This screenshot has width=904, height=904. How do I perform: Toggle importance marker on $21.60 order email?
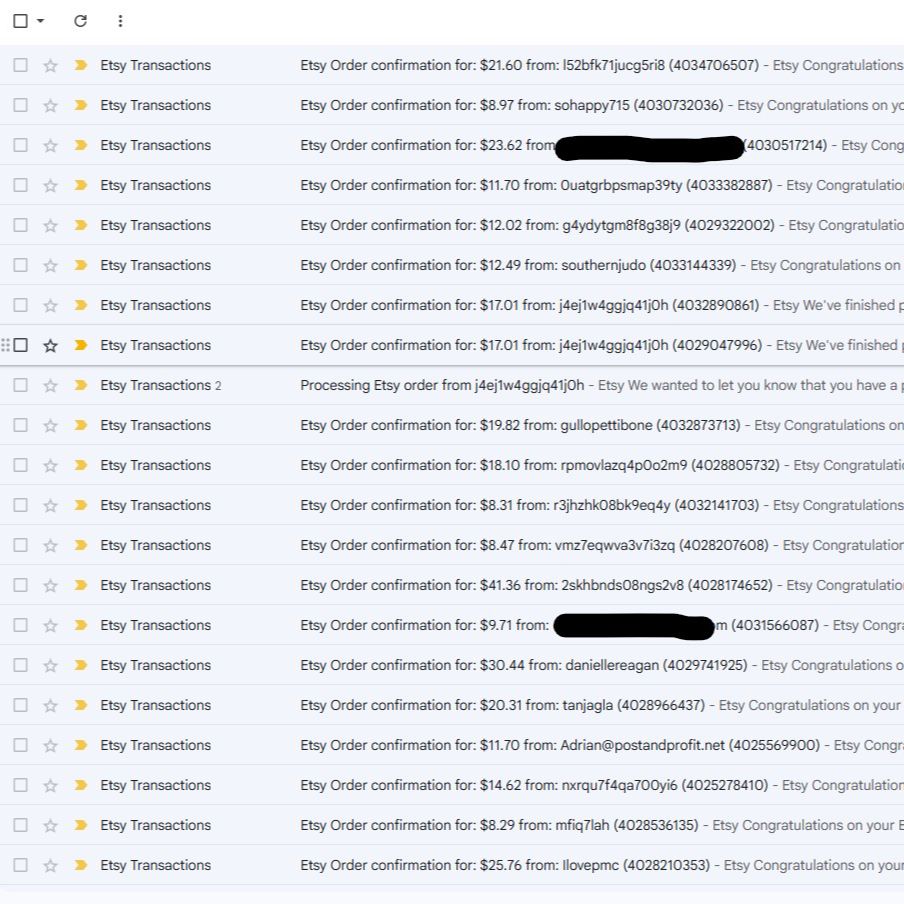[x=81, y=65]
